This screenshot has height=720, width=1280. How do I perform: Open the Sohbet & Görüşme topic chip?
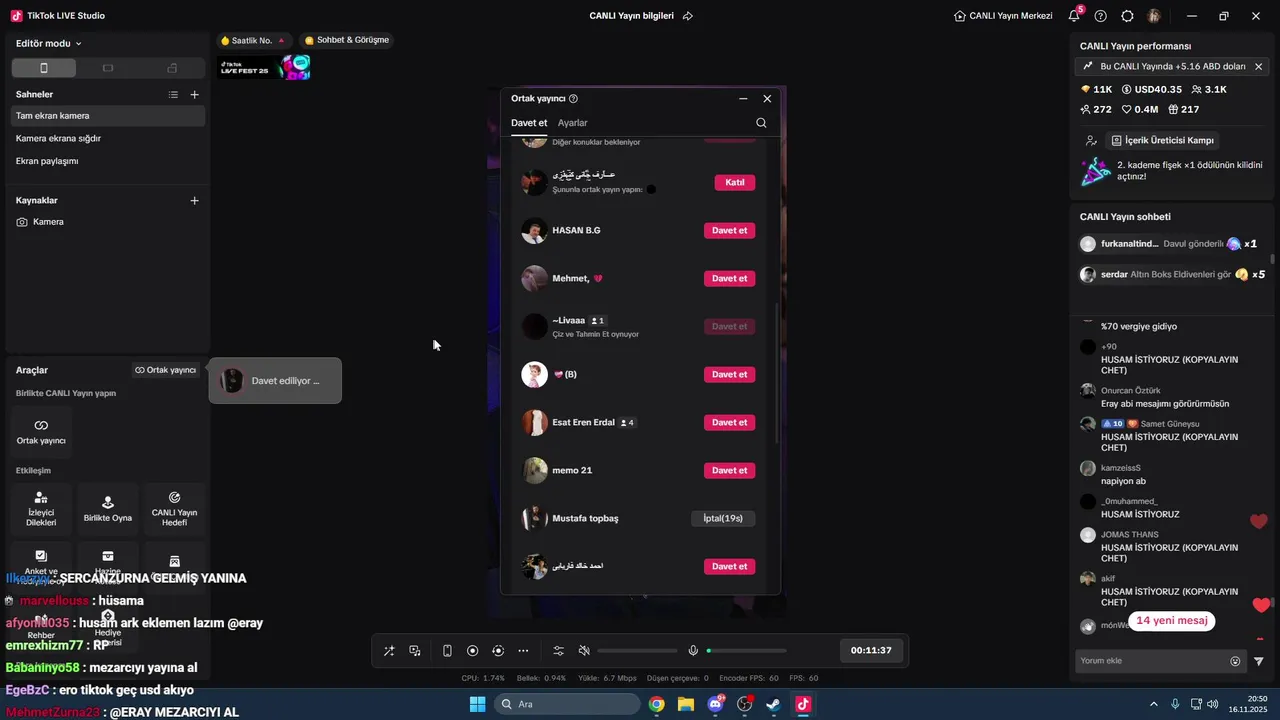(347, 40)
